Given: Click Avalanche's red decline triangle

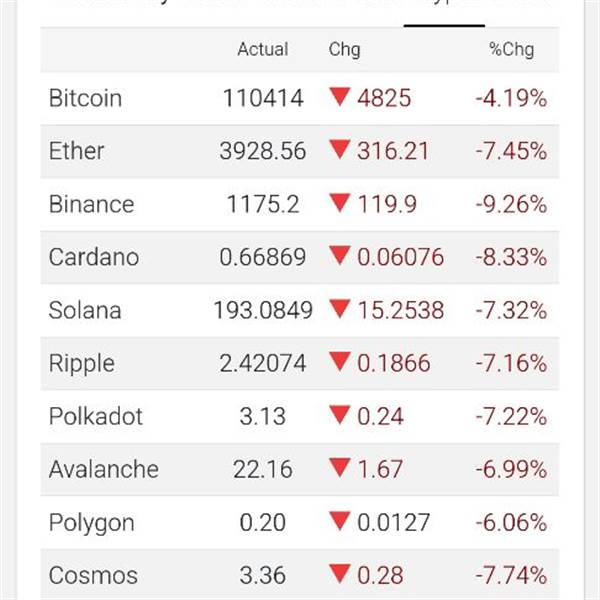Looking at the screenshot, I should pyautogui.click(x=340, y=468).
